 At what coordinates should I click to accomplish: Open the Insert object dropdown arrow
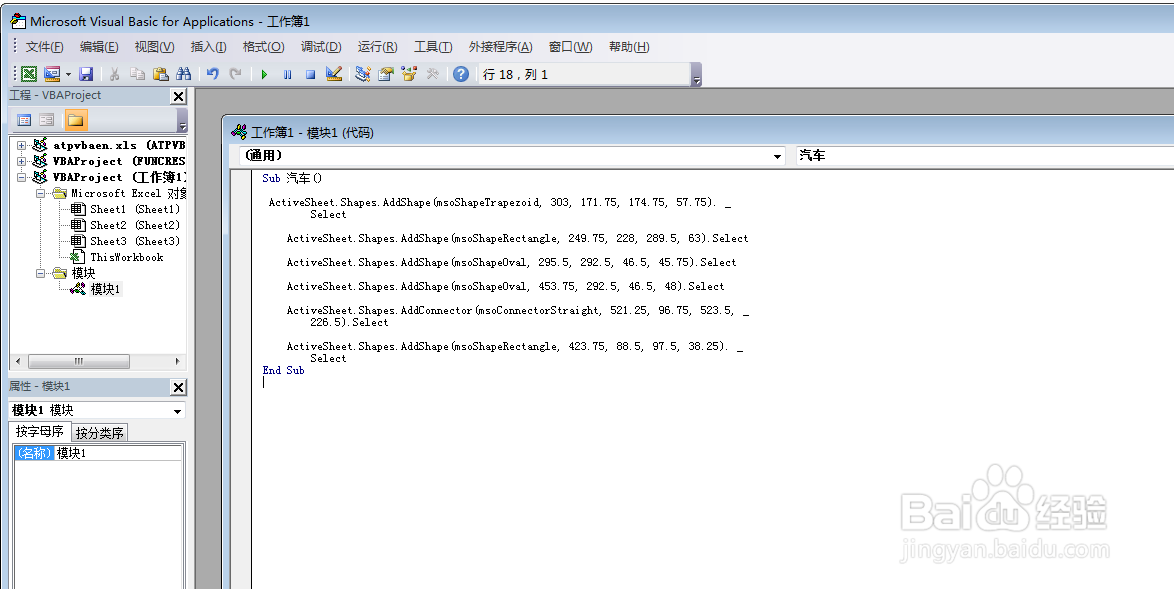[x=68, y=74]
